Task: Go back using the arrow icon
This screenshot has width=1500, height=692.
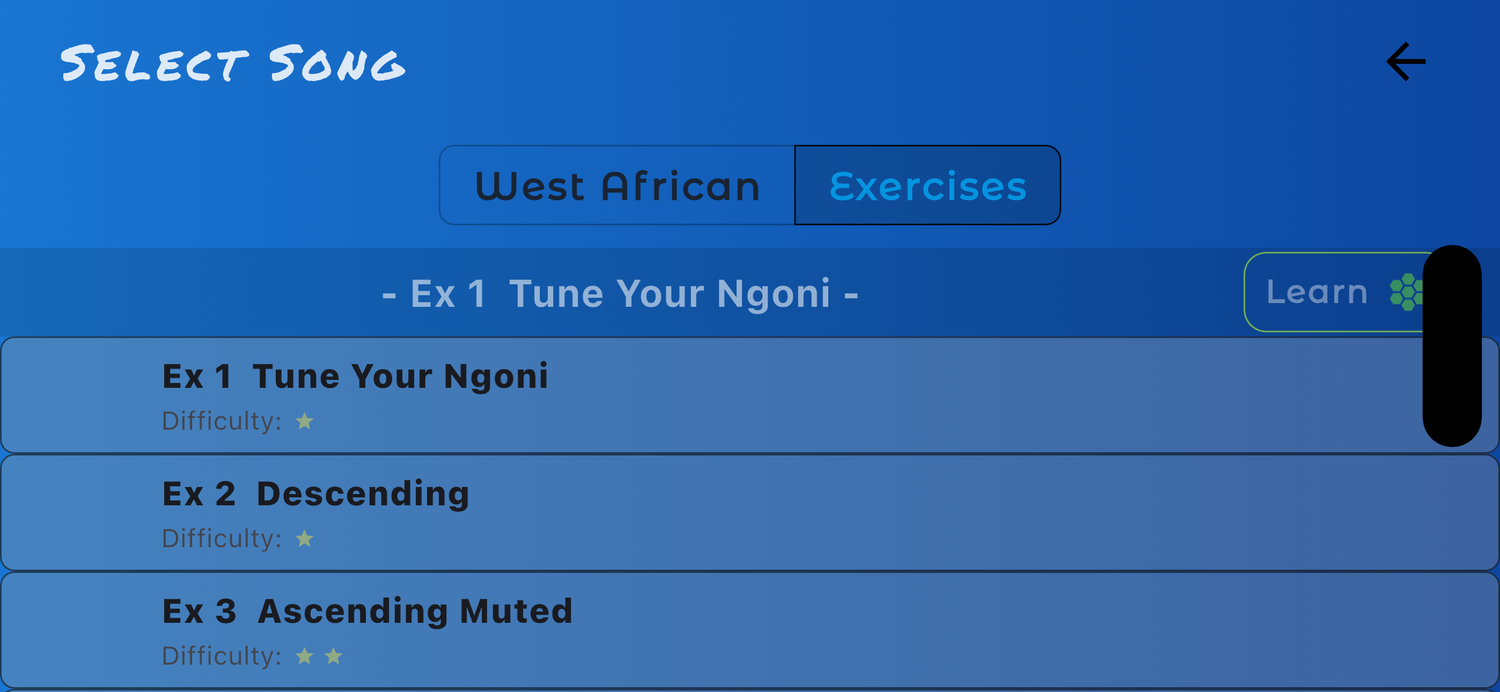Action: pos(1405,63)
